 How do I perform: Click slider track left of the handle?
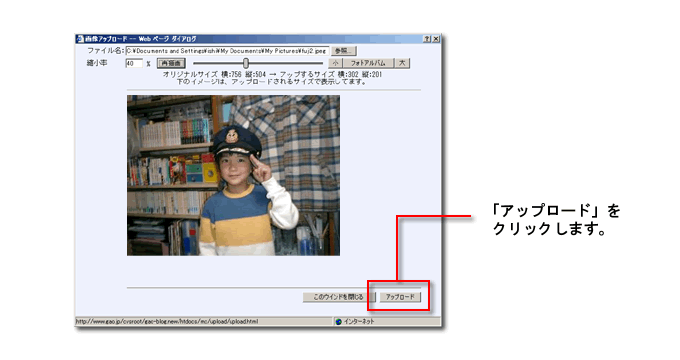pyautogui.click(x=218, y=63)
